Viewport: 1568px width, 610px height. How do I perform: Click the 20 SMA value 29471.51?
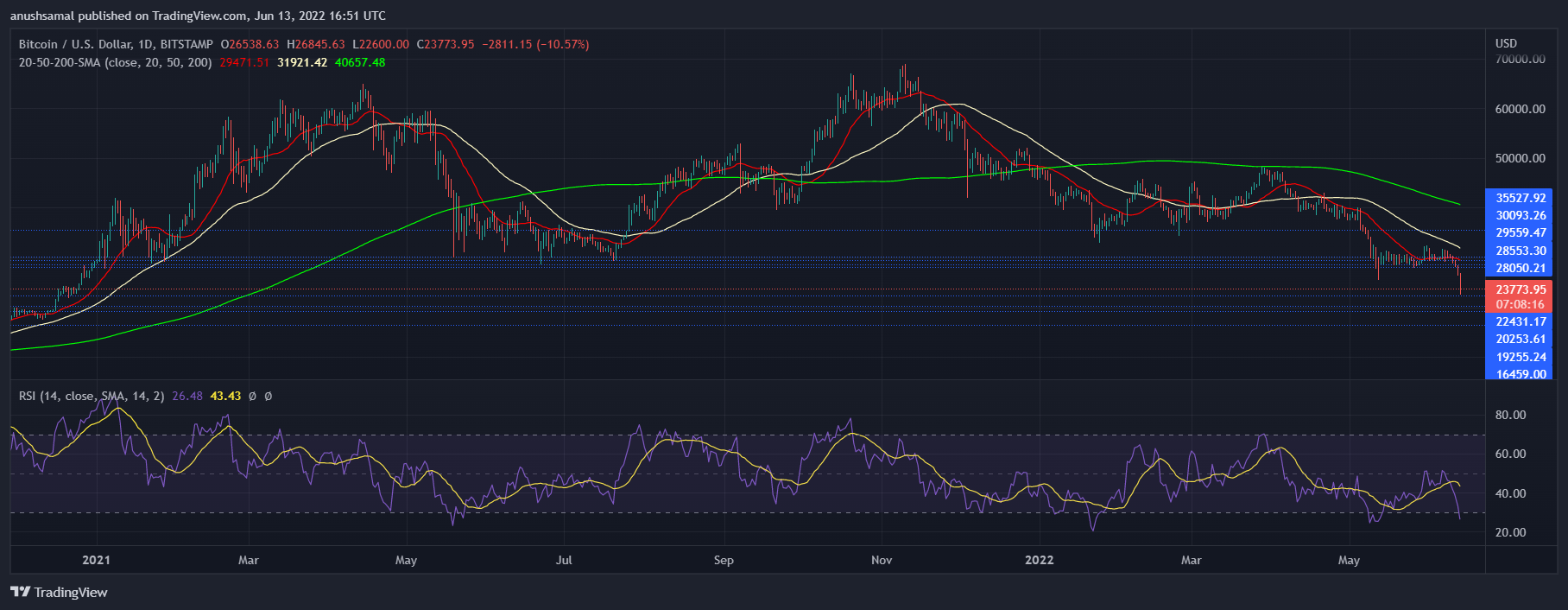click(x=244, y=62)
